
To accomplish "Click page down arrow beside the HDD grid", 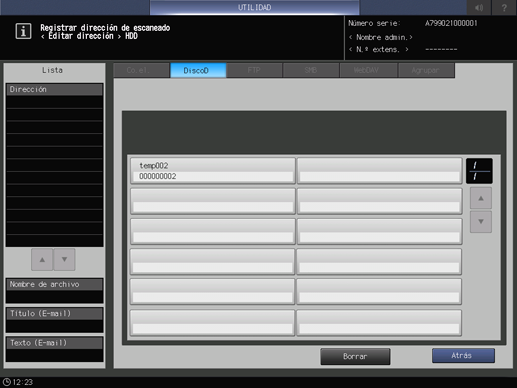I will click(481, 222).
